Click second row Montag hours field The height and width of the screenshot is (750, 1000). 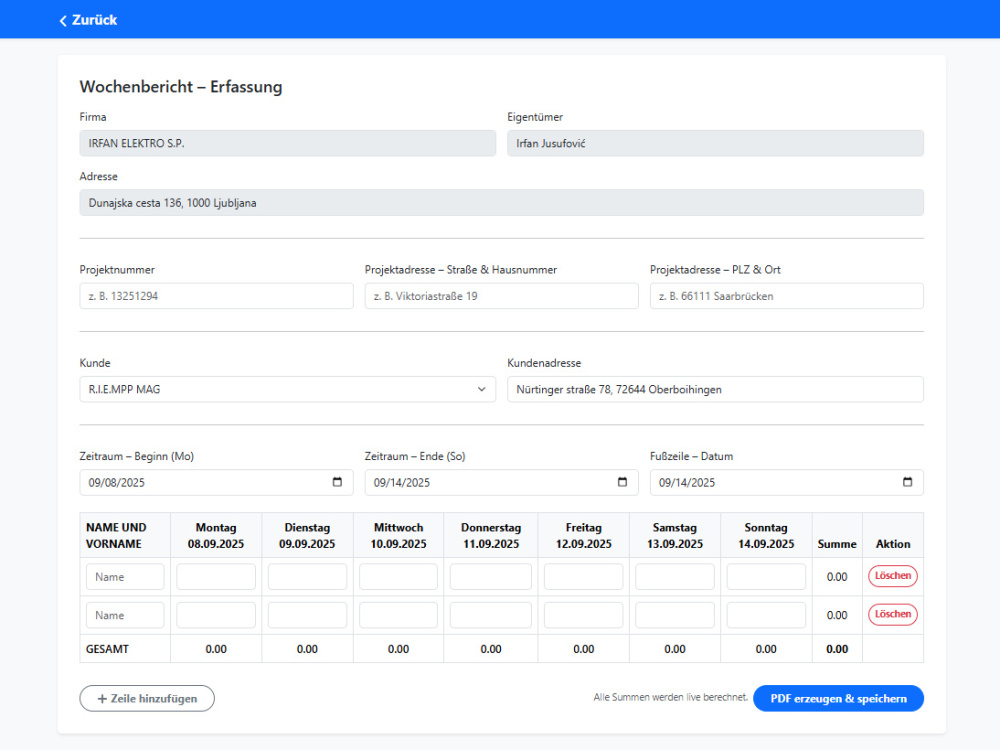pyautogui.click(x=216, y=615)
